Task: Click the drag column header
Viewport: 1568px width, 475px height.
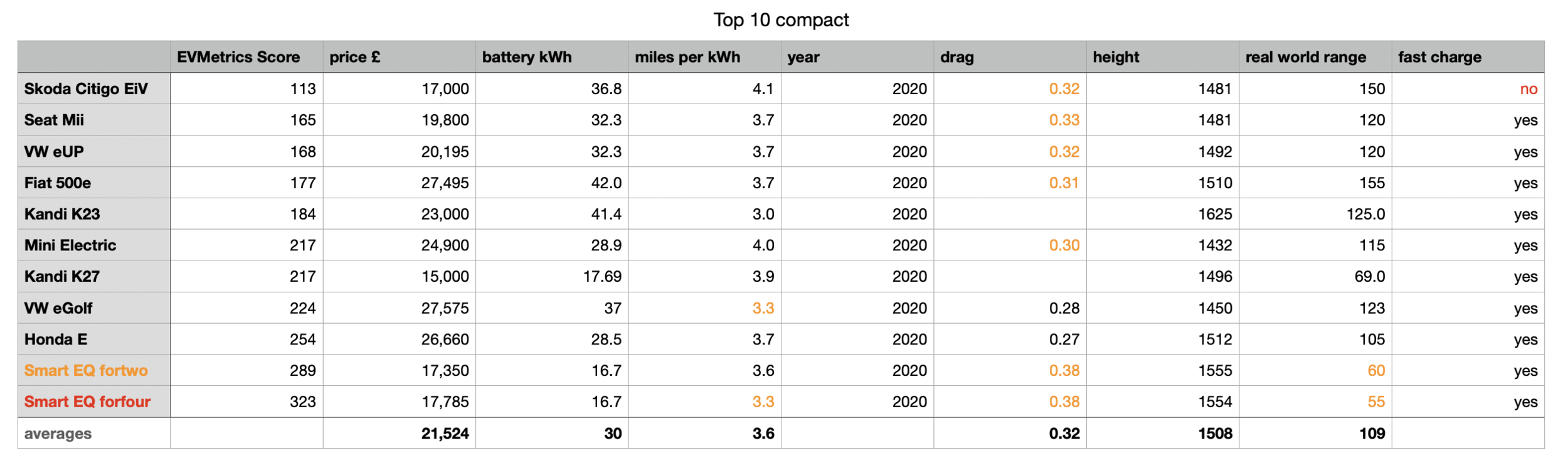Action: point(957,57)
